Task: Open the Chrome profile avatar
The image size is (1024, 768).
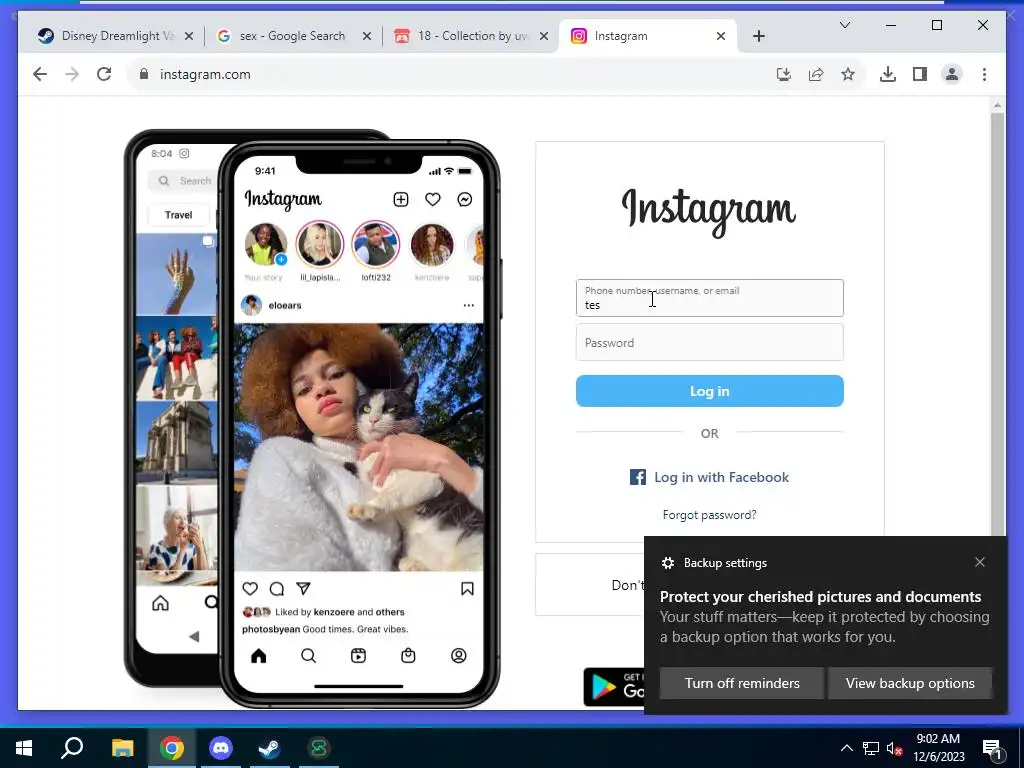Action: point(952,74)
